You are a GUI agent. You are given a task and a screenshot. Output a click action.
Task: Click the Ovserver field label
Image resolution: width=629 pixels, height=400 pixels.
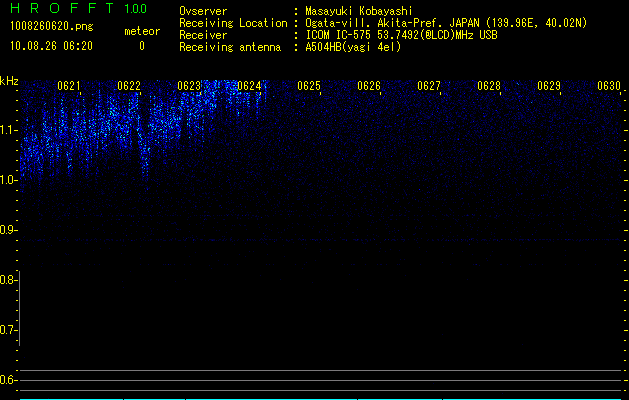coord(203,11)
